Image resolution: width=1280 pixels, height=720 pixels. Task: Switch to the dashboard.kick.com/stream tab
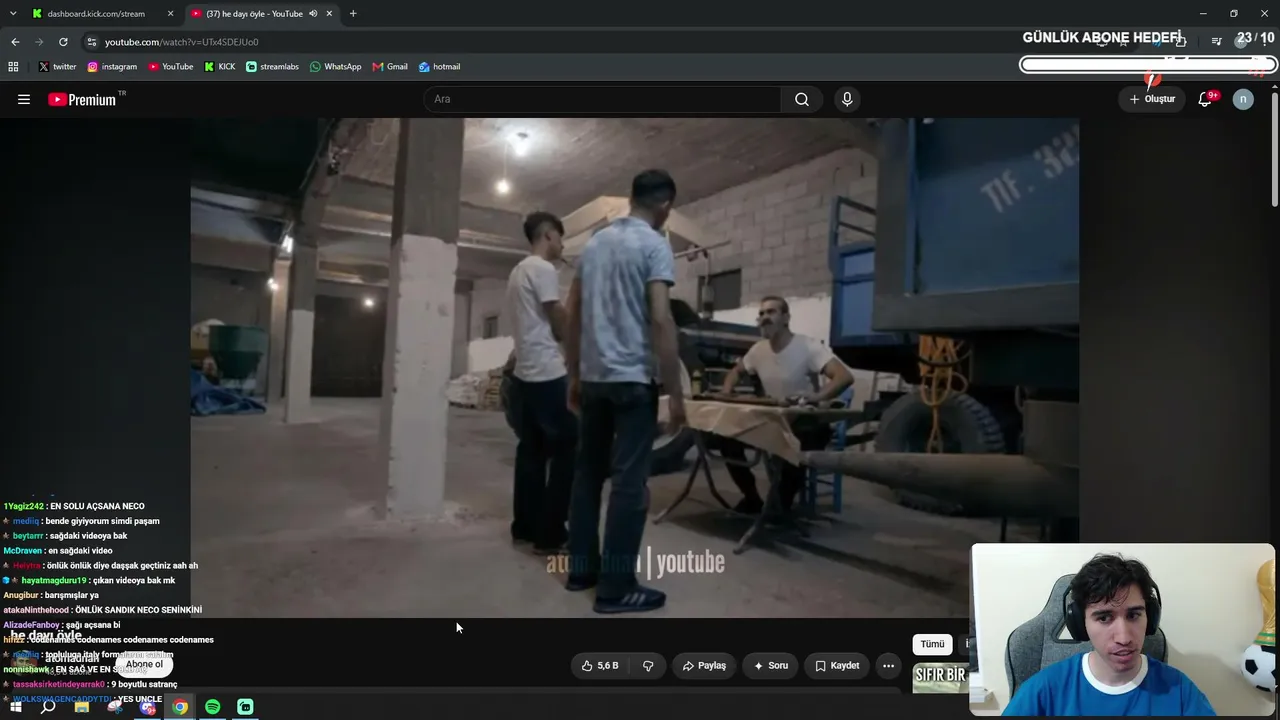[95, 14]
